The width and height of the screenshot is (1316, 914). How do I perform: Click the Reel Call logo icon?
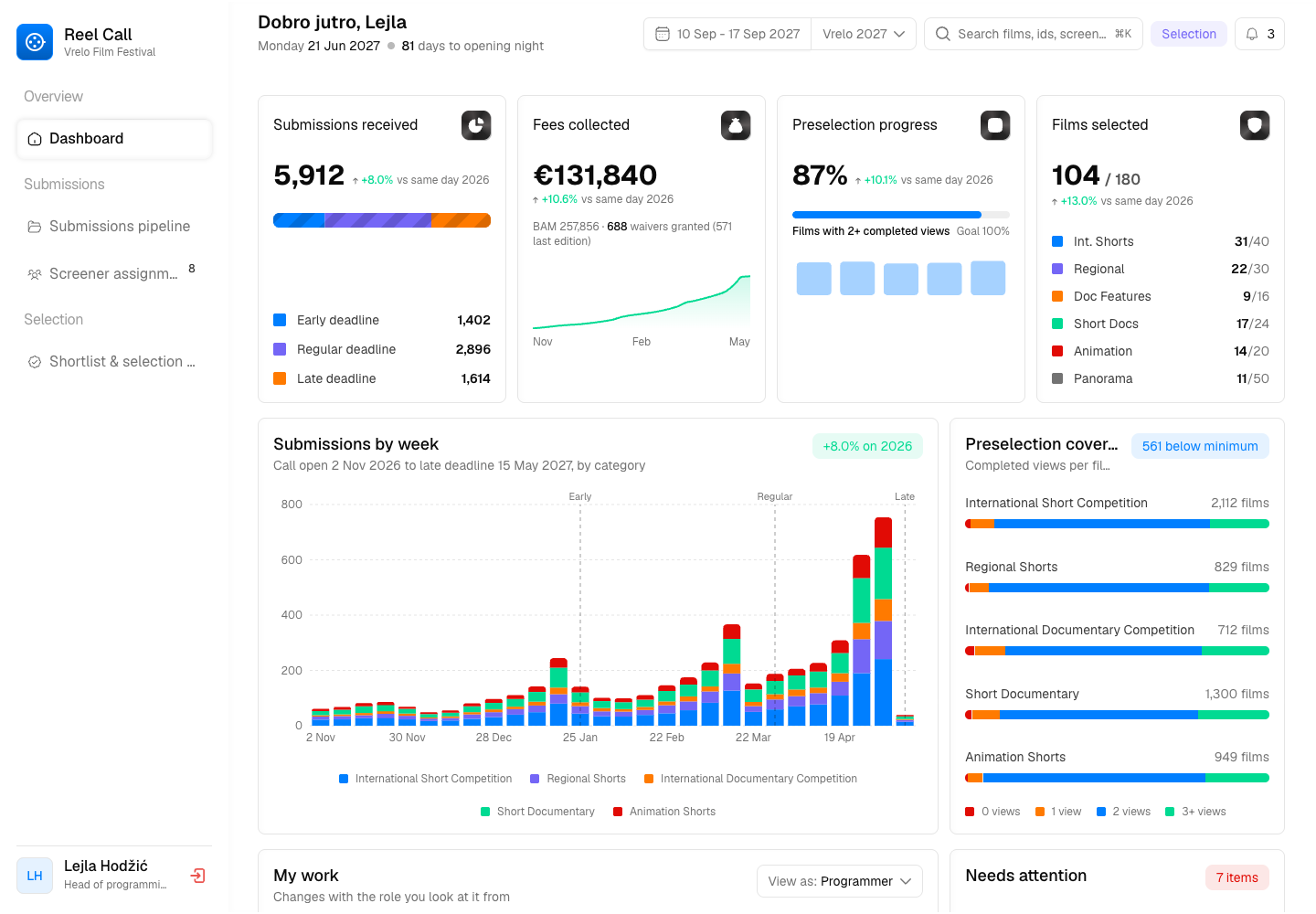pyautogui.click(x=35, y=42)
